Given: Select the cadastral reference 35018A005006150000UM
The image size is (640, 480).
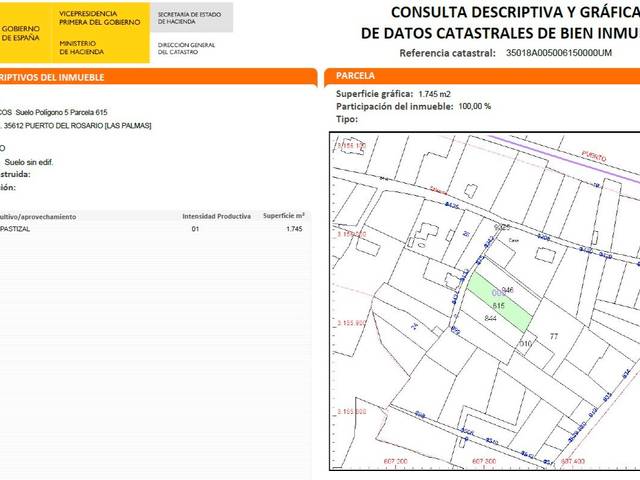Looking at the screenshot, I should pyautogui.click(x=559, y=53).
